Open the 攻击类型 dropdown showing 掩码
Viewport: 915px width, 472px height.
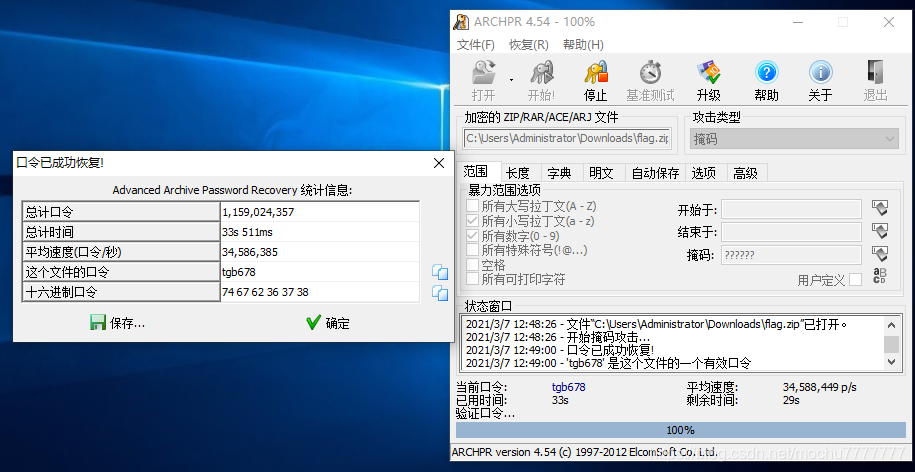794,139
